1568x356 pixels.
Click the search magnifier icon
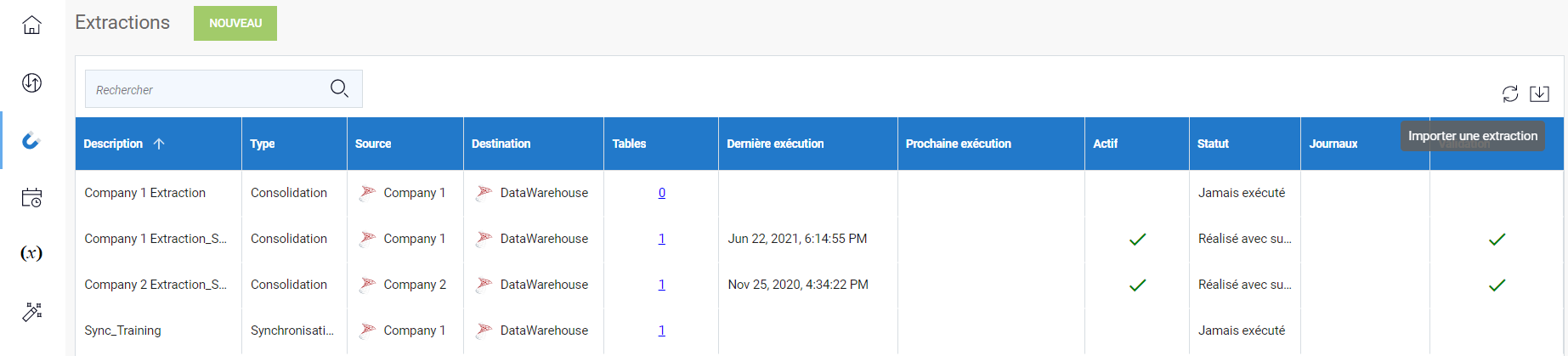pyautogui.click(x=339, y=88)
